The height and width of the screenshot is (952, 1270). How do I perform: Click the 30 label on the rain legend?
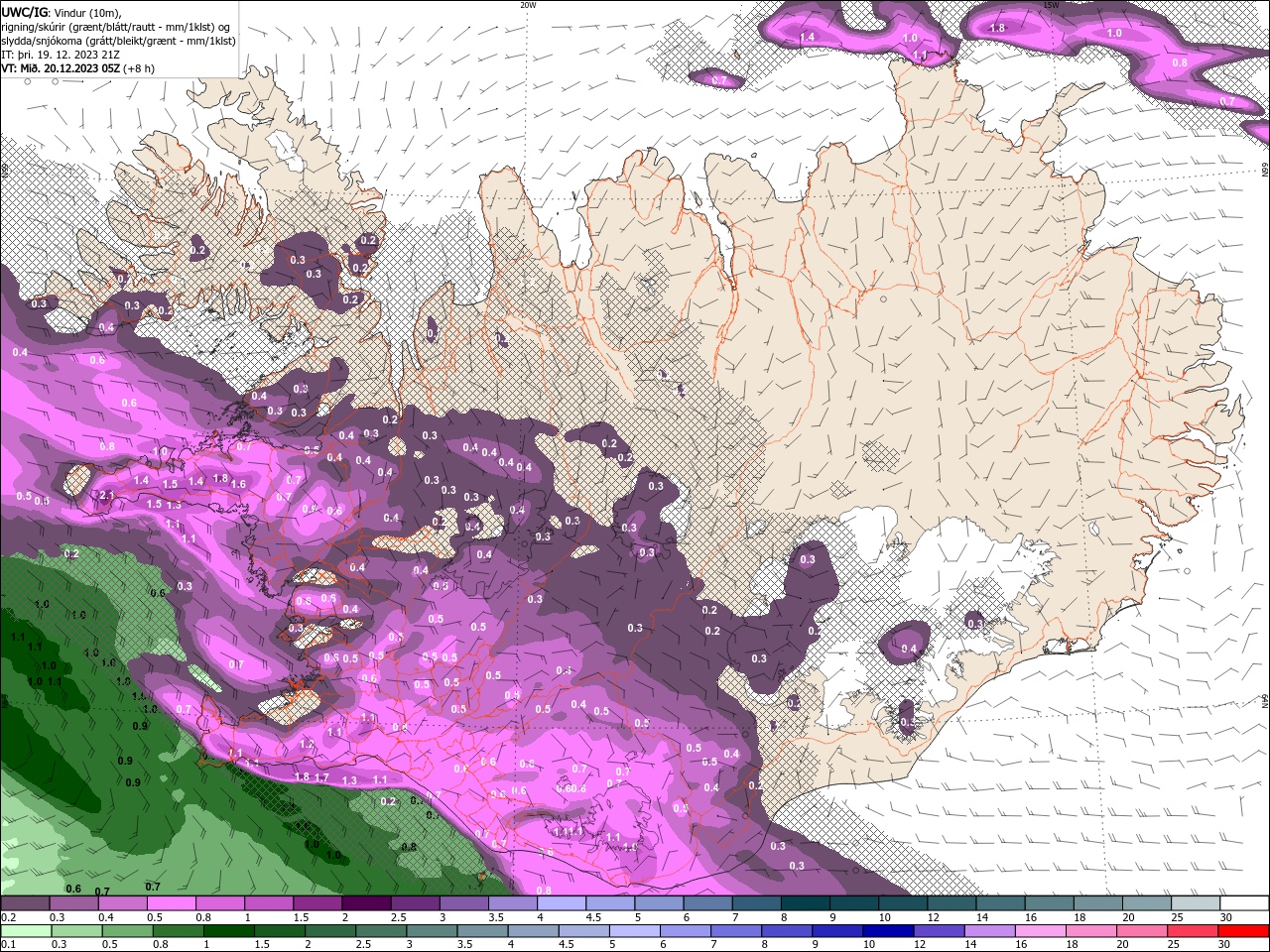pos(1226,945)
